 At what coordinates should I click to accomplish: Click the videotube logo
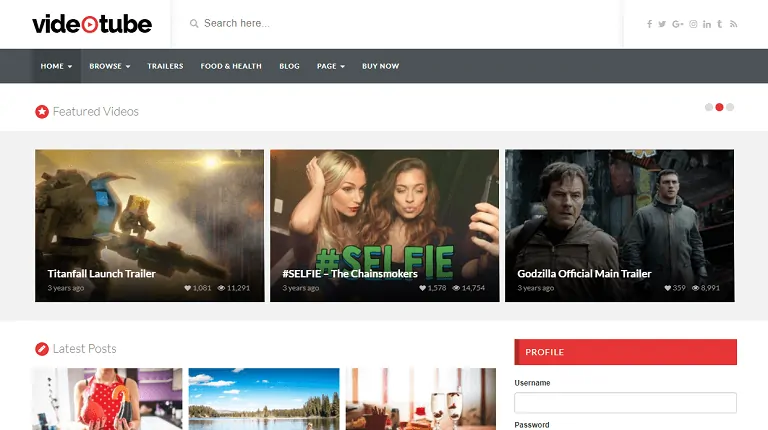pyautogui.click(x=92, y=24)
